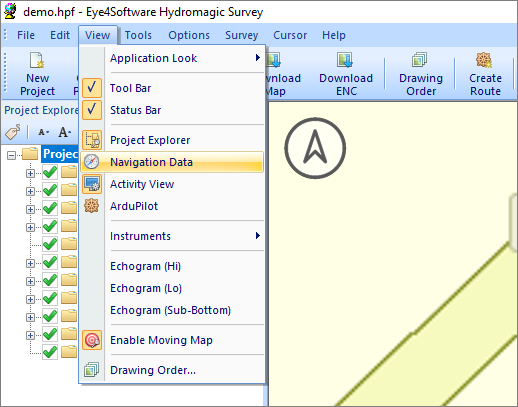Viewport: 518px width, 407px height.
Task: Open Drawing Order from the toolbar
Action: pyautogui.click(x=420, y=74)
